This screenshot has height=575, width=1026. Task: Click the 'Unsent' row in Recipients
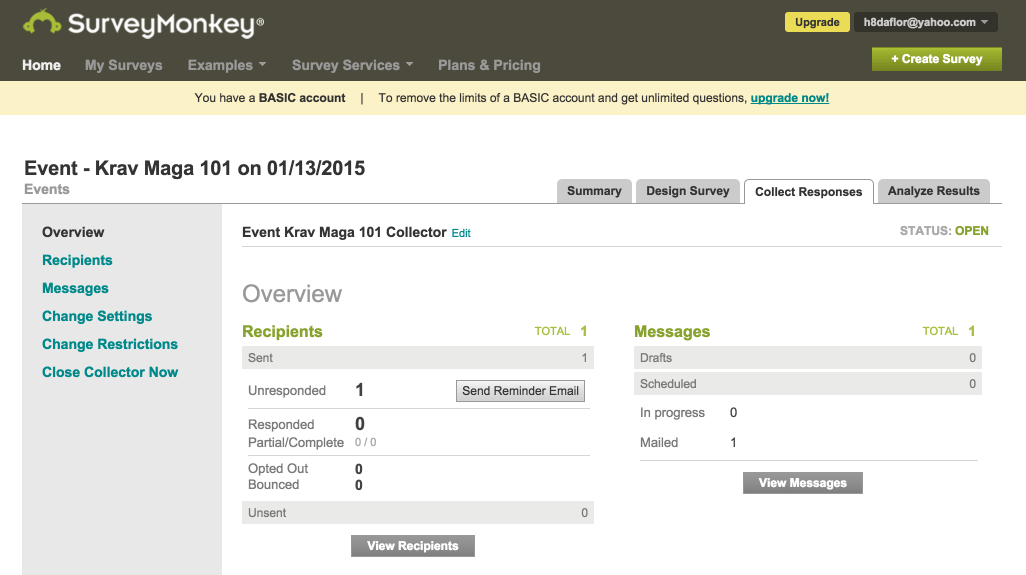point(417,513)
